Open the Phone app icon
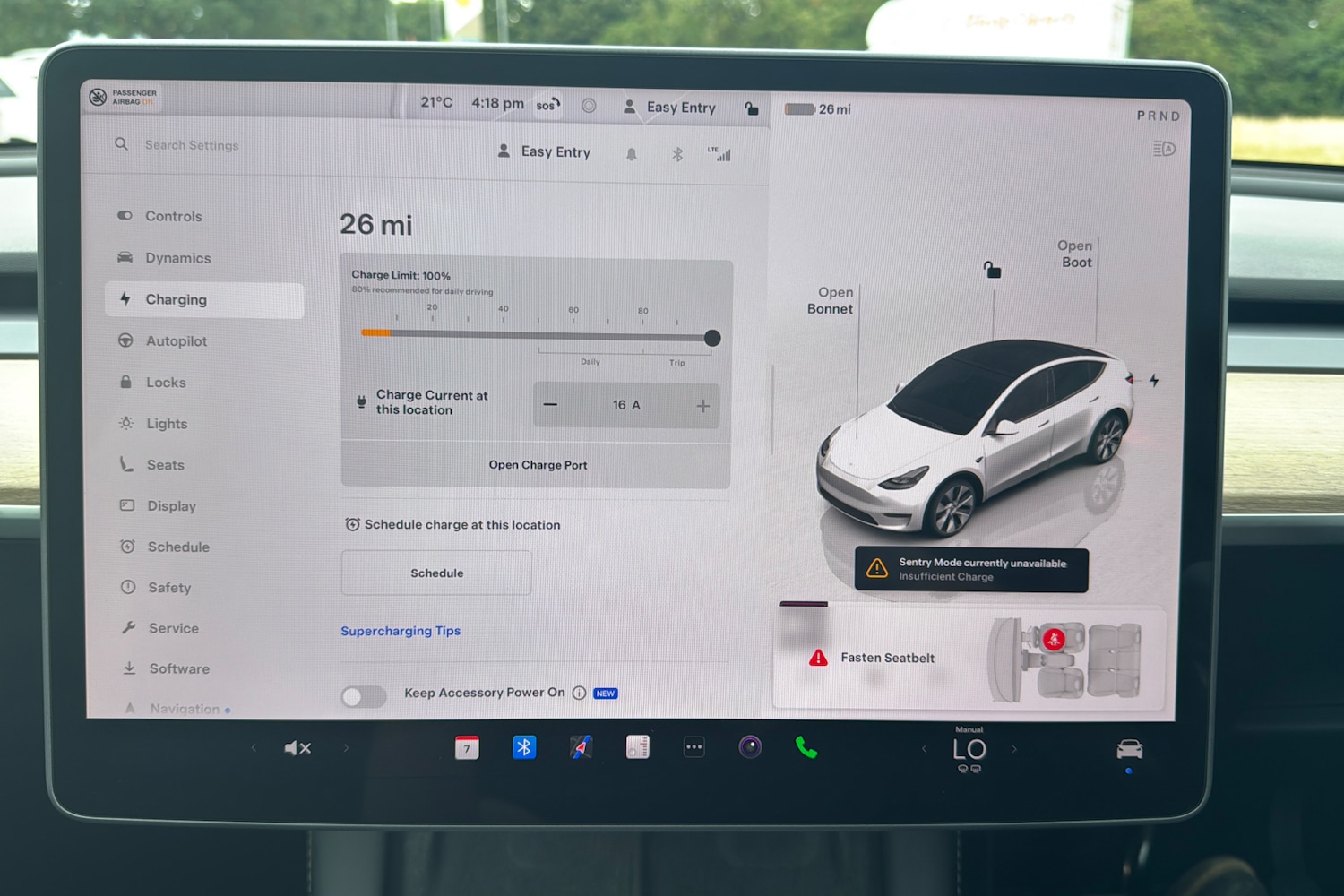The height and width of the screenshot is (896, 1344). click(806, 747)
